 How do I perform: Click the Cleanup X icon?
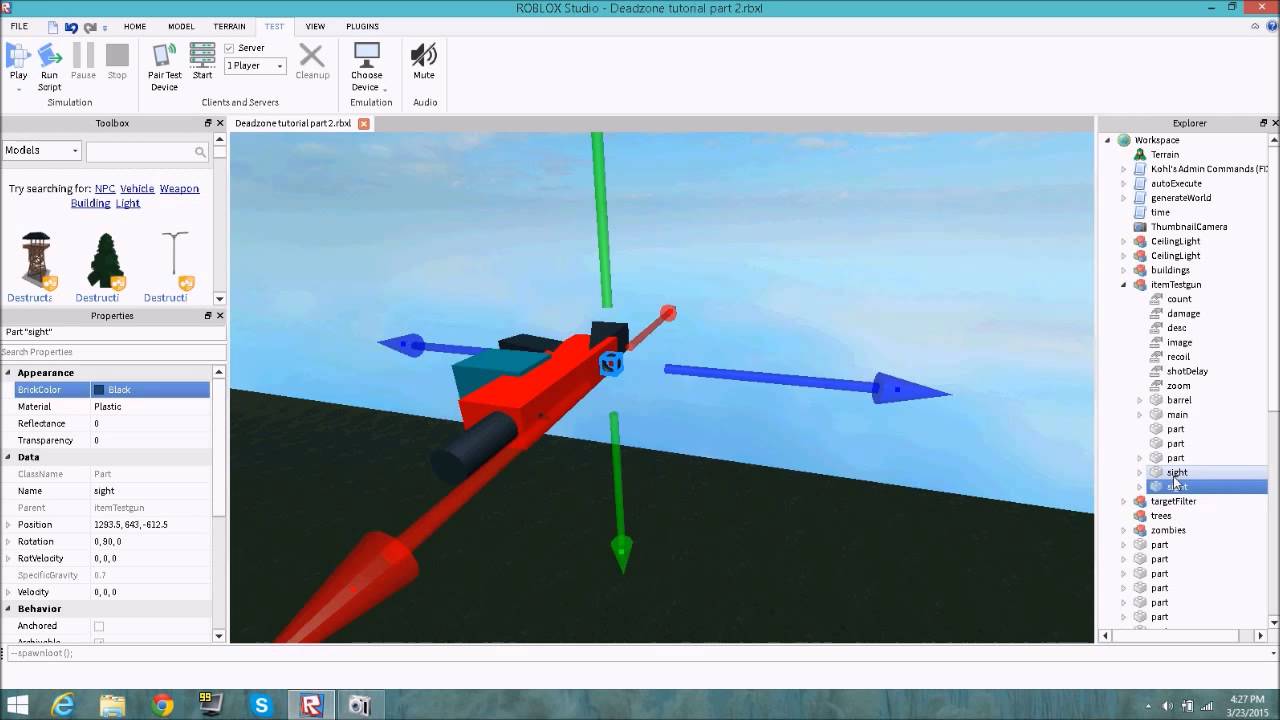(x=312, y=56)
